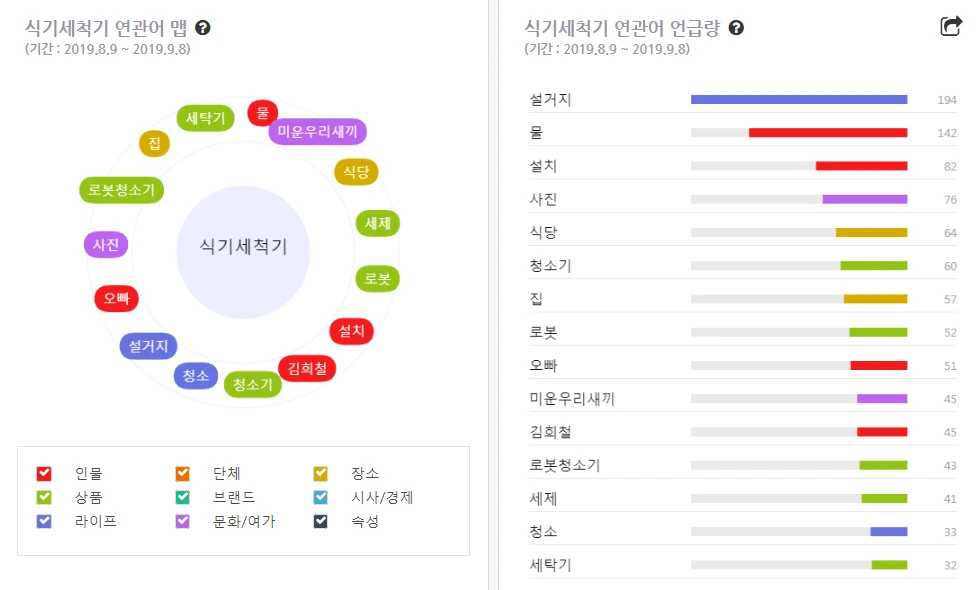
Task: Toggle the 시사/경제 category checkbox
Action: [320, 497]
